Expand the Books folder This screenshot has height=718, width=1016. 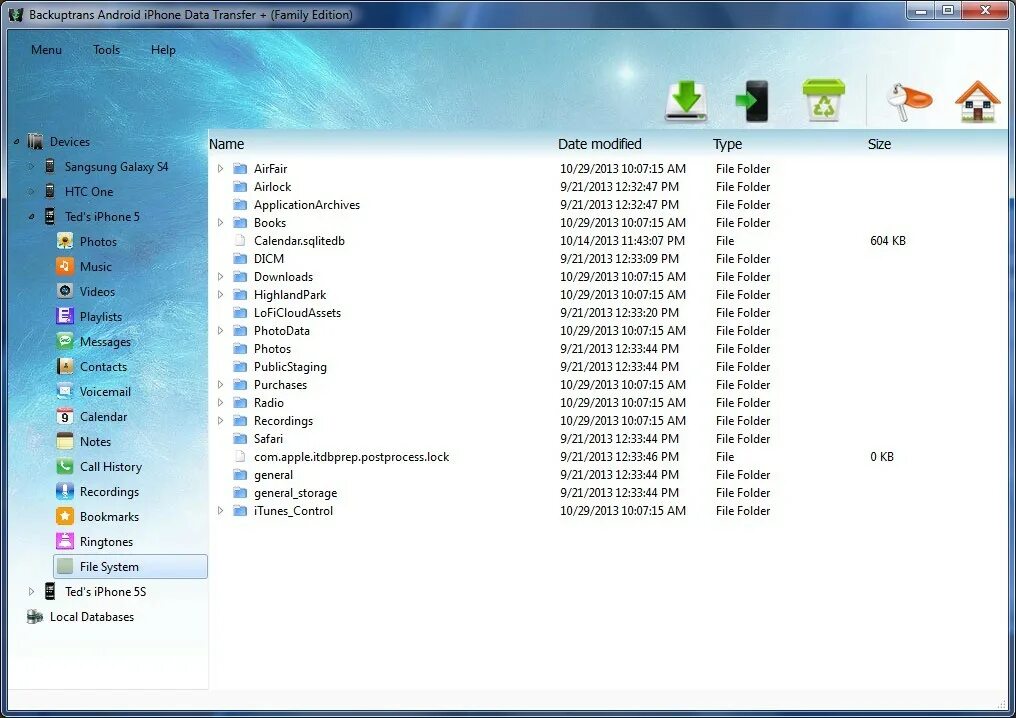220,222
